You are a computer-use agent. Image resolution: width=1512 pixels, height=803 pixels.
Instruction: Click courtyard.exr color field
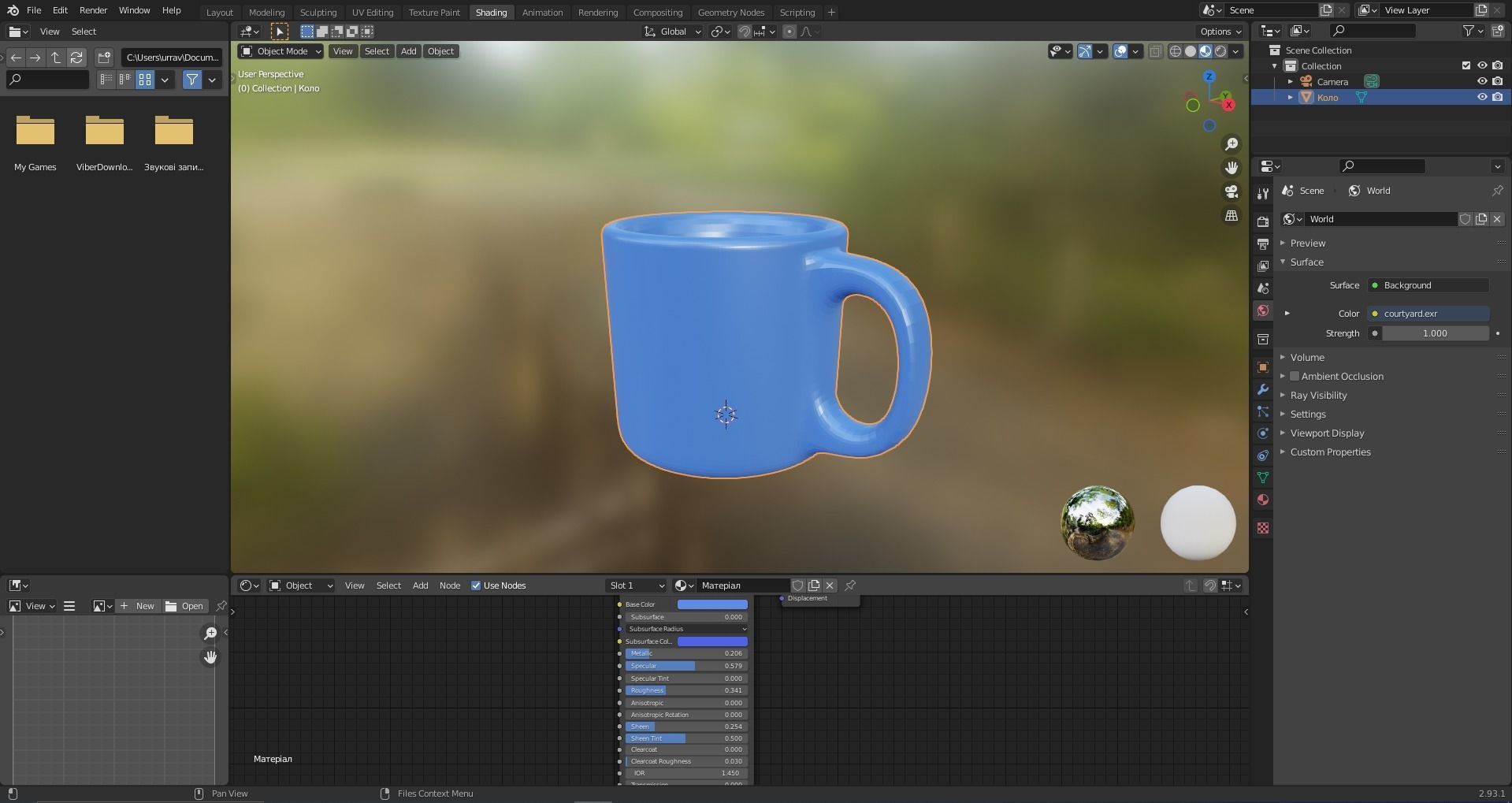1428,314
